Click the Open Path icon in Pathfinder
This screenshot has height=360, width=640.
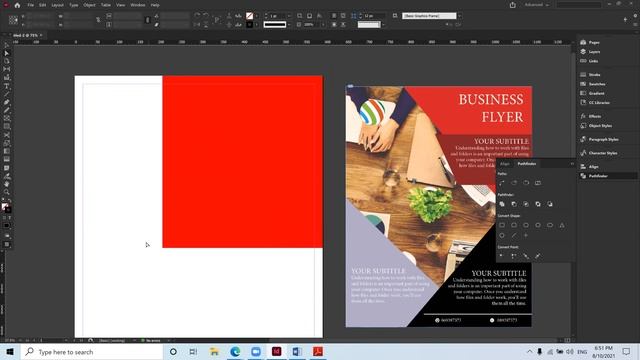click(x=514, y=183)
